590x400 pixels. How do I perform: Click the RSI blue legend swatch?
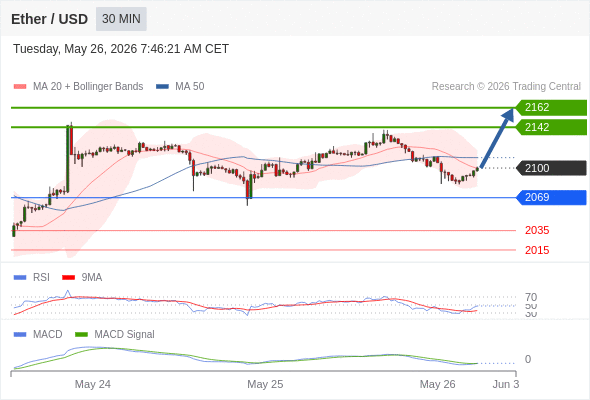20,278
